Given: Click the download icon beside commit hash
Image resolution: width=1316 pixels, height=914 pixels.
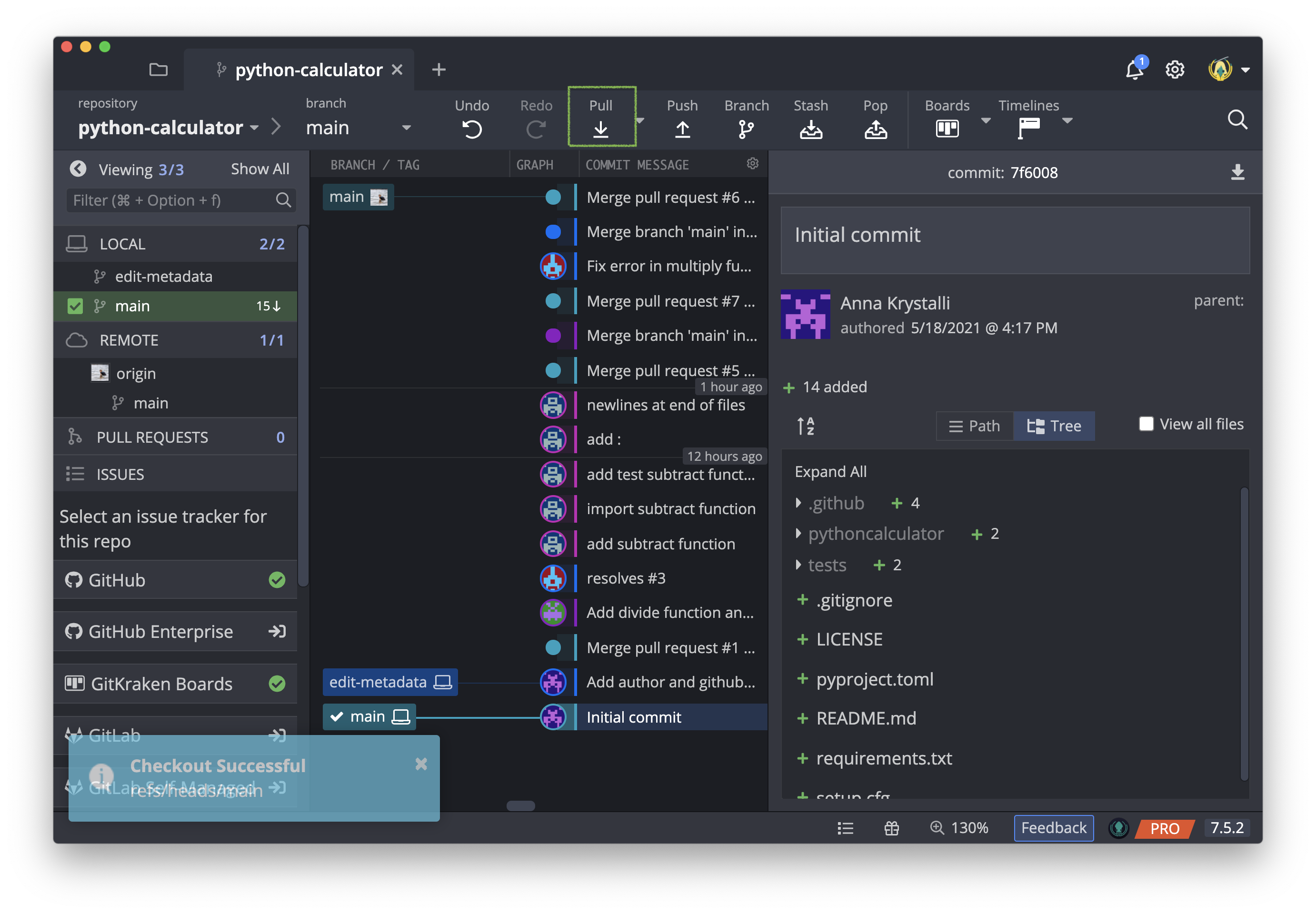Looking at the screenshot, I should coord(1237,172).
